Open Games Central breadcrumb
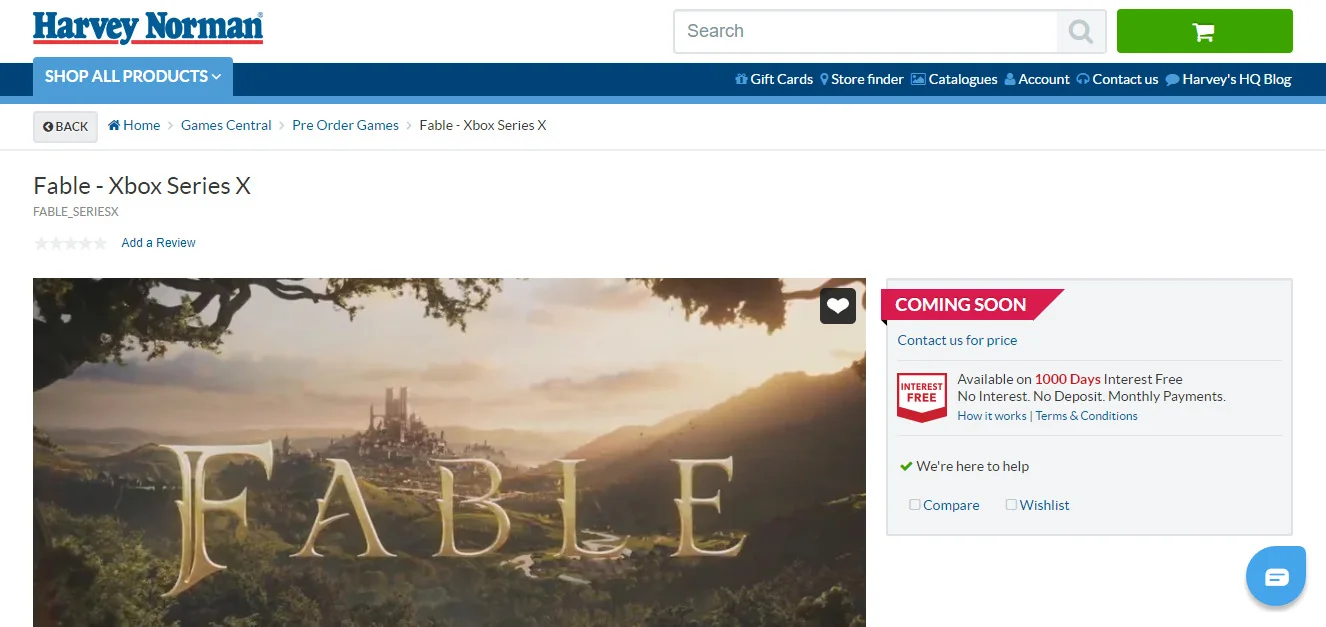The width and height of the screenshot is (1326, 627). pyautogui.click(x=226, y=125)
